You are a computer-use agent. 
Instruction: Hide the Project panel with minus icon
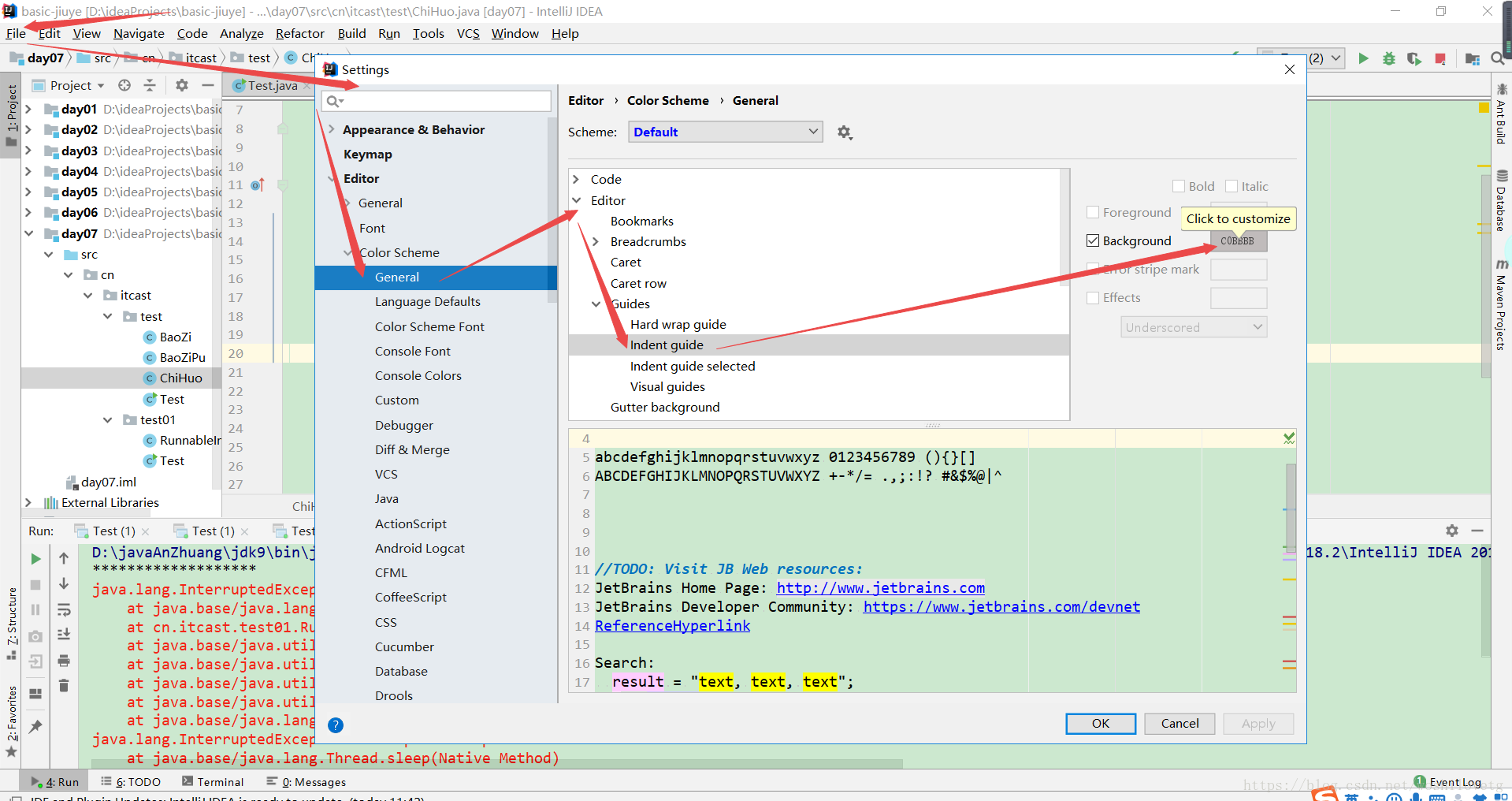pyautogui.click(x=208, y=85)
